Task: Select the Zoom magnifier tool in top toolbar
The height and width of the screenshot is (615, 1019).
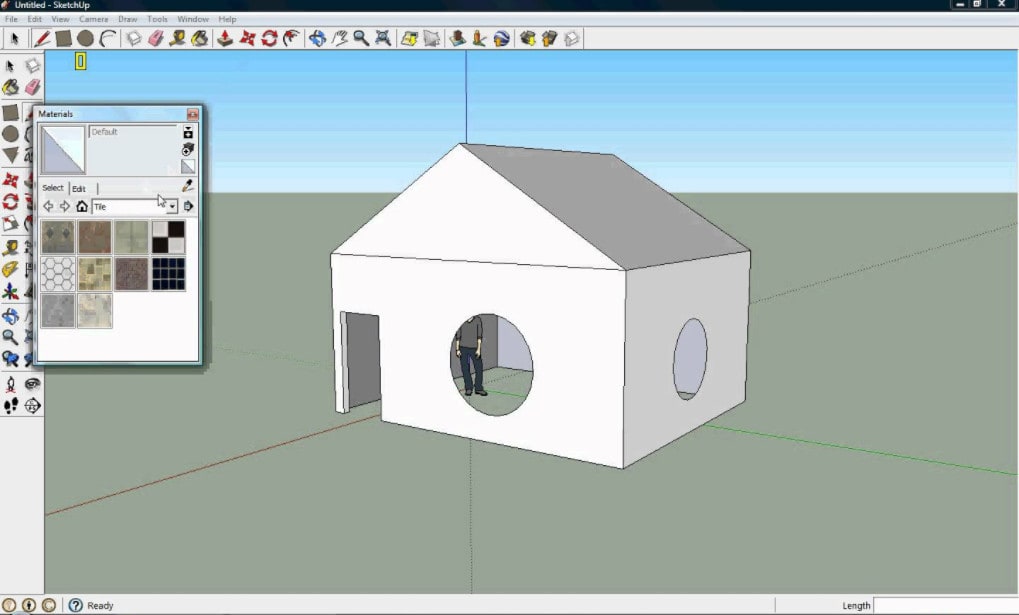Action: pos(360,39)
